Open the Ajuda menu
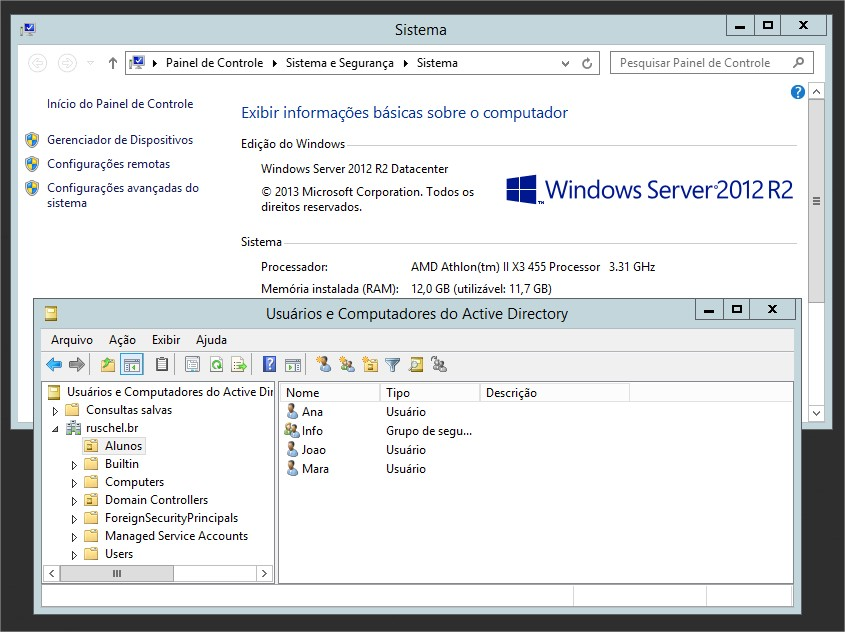845x632 pixels. pos(211,340)
